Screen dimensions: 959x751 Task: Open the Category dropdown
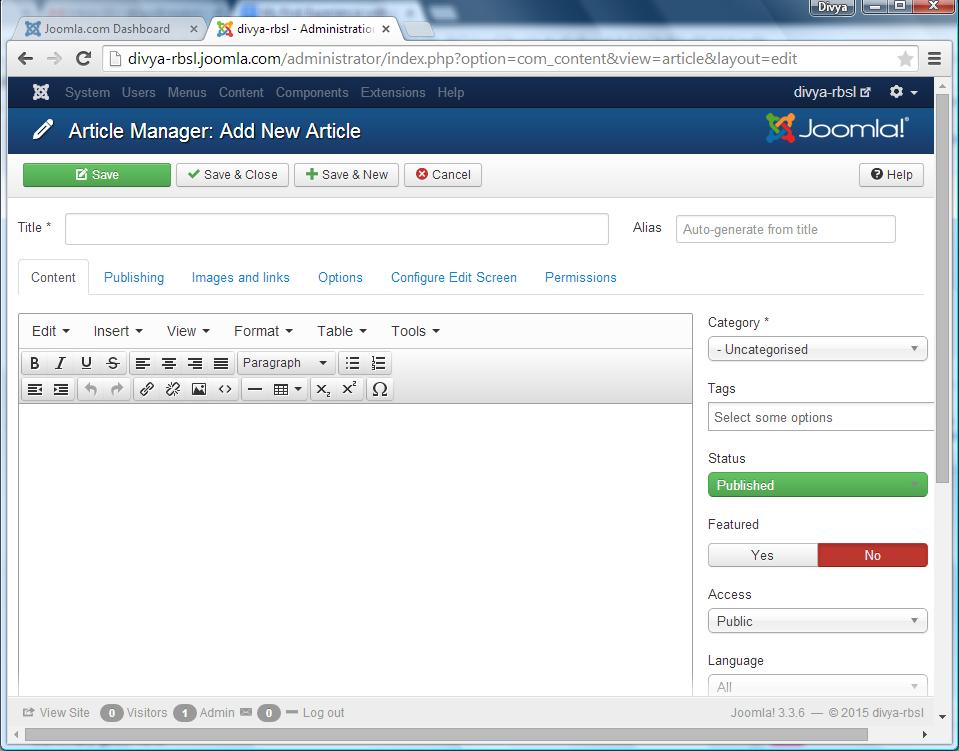coord(817,349)
